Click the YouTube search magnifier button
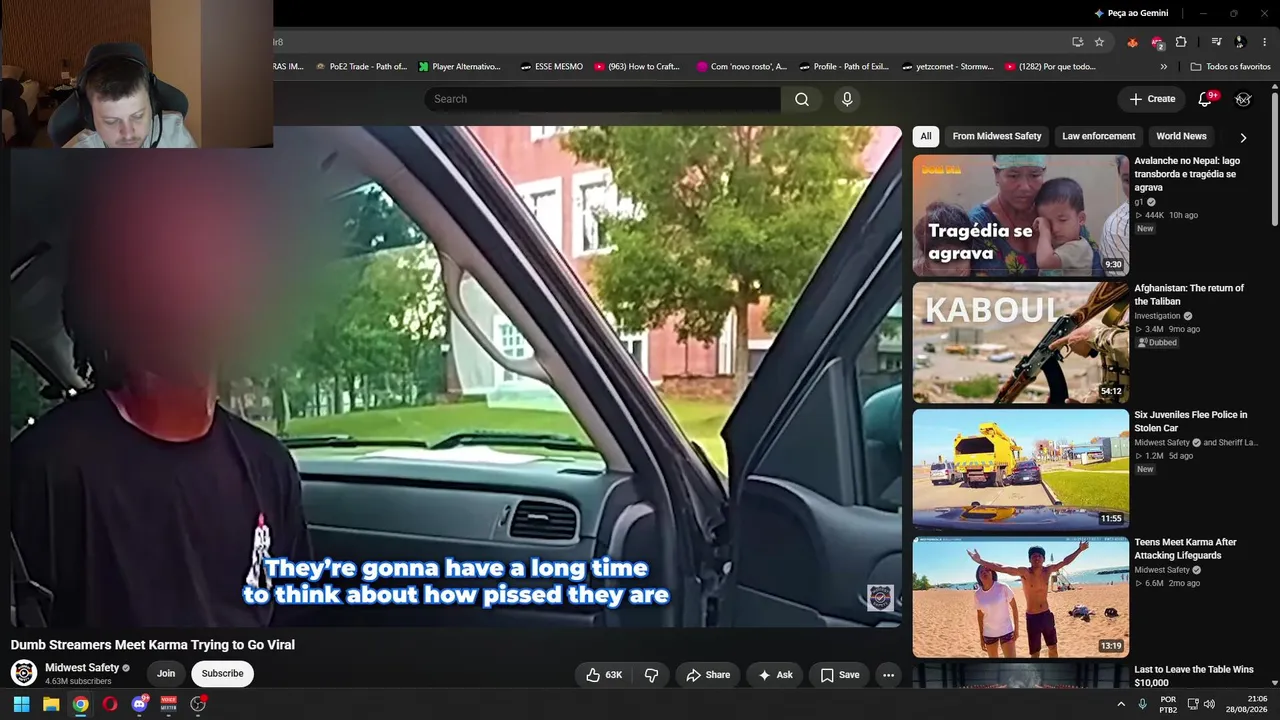Image resolution: width=1280 pixels, height=720 pixels. (x=802, y=99)
